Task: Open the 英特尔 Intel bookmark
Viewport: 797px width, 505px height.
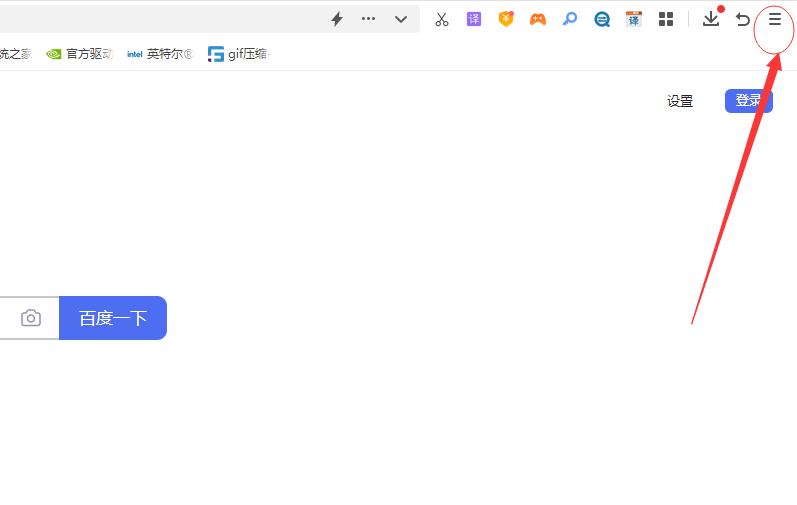Action: [159, 54]
